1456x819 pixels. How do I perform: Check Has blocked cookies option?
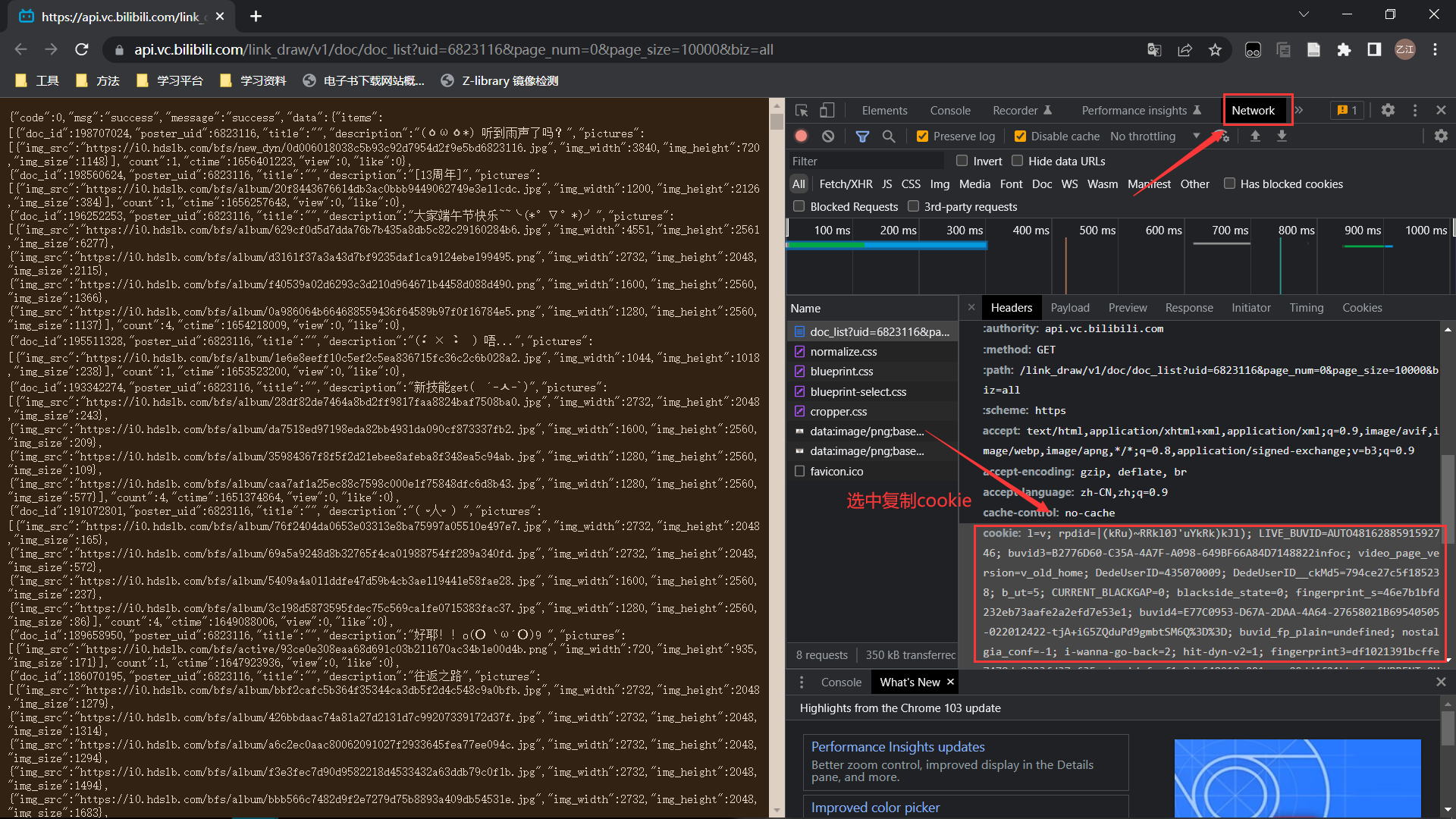1229,184
